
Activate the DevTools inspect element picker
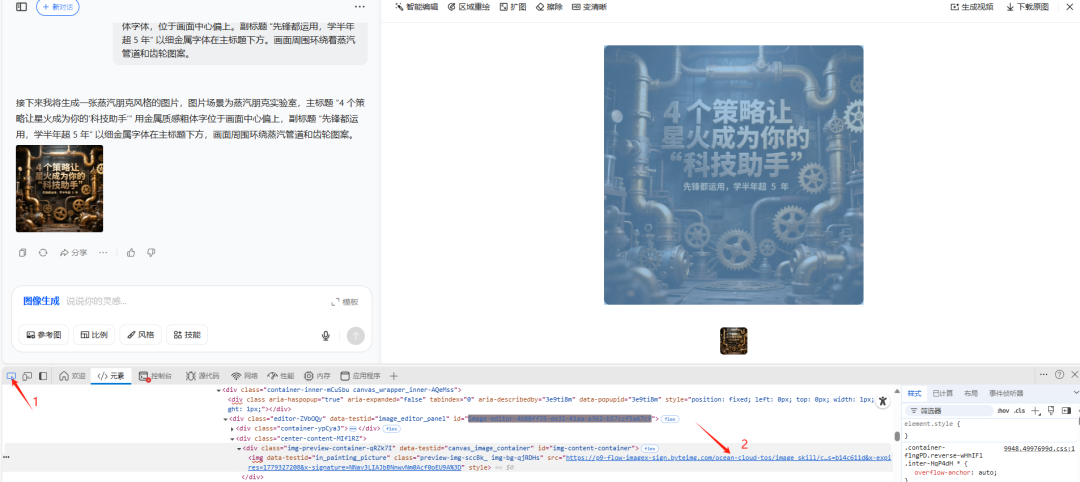[12, 376]
